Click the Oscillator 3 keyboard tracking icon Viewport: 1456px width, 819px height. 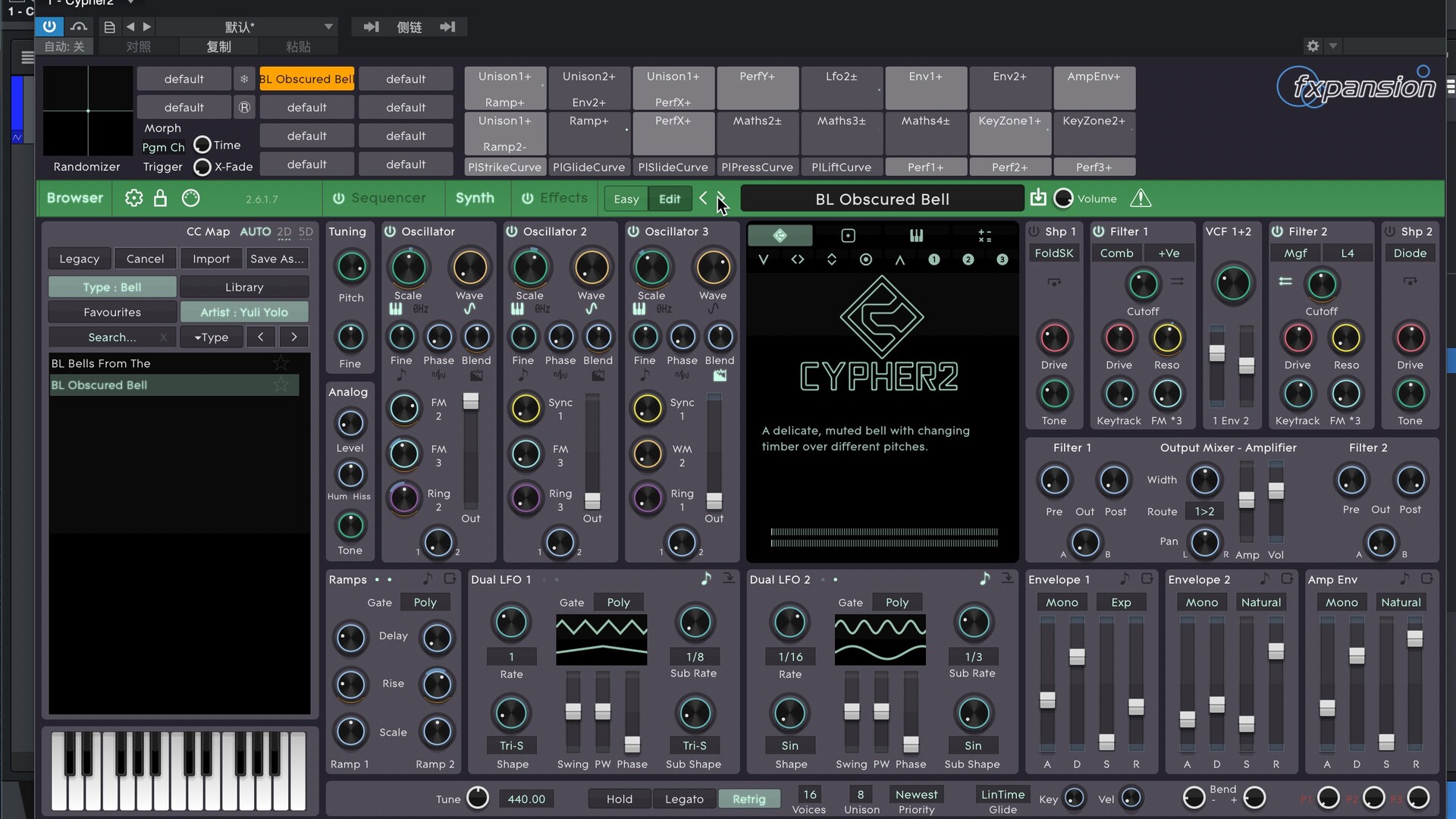(639, 309)
